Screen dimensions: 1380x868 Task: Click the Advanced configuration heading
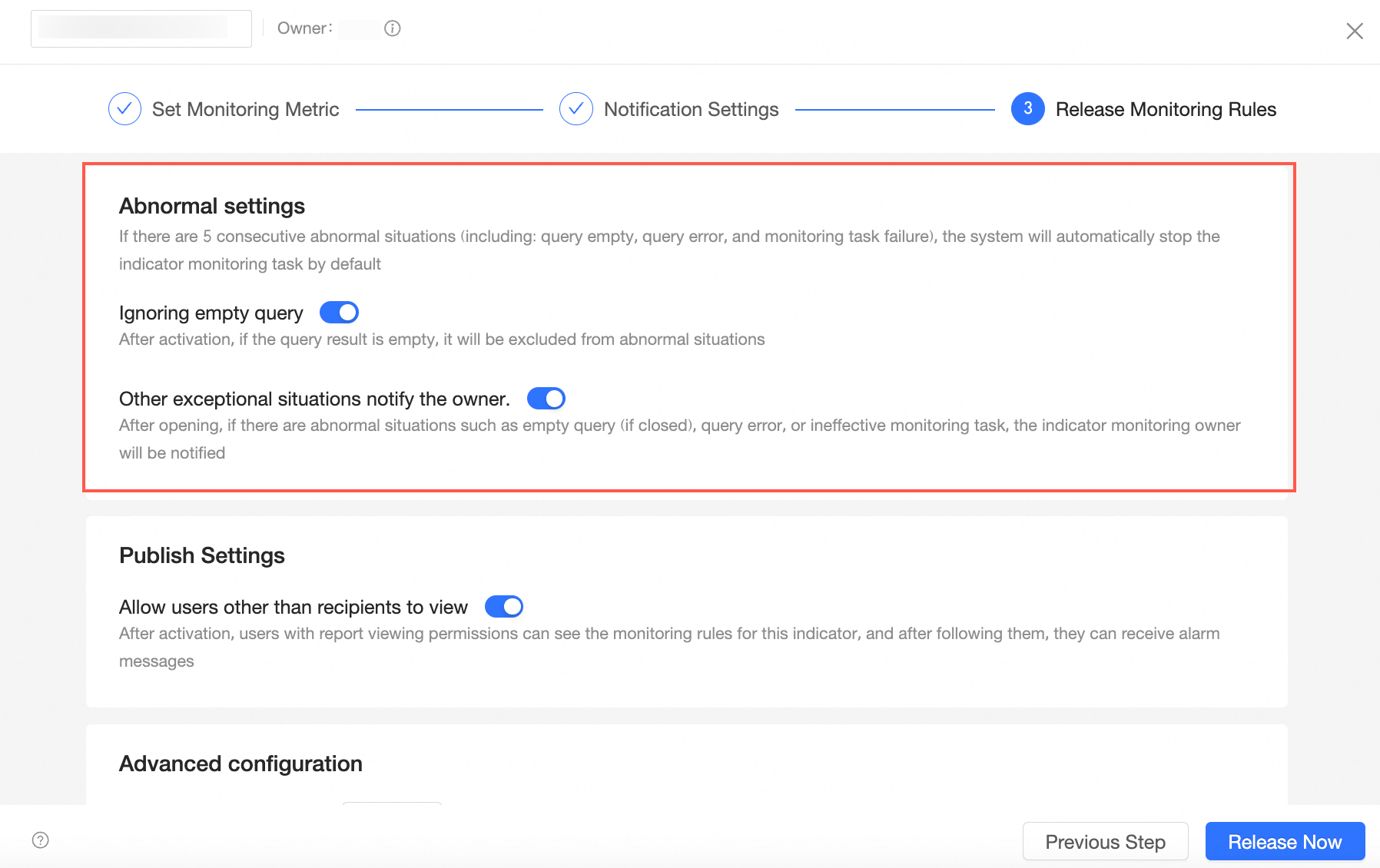pos(241,764)
